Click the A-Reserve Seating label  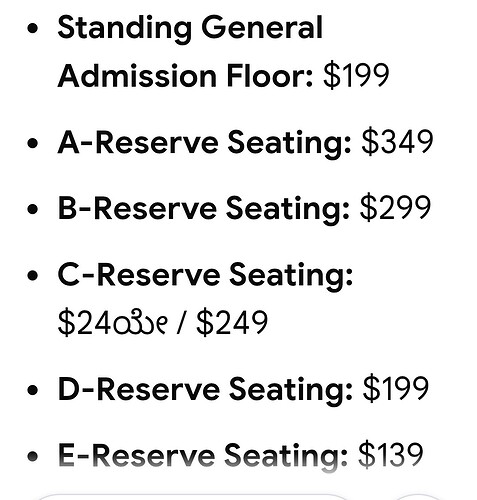(204, 142)
